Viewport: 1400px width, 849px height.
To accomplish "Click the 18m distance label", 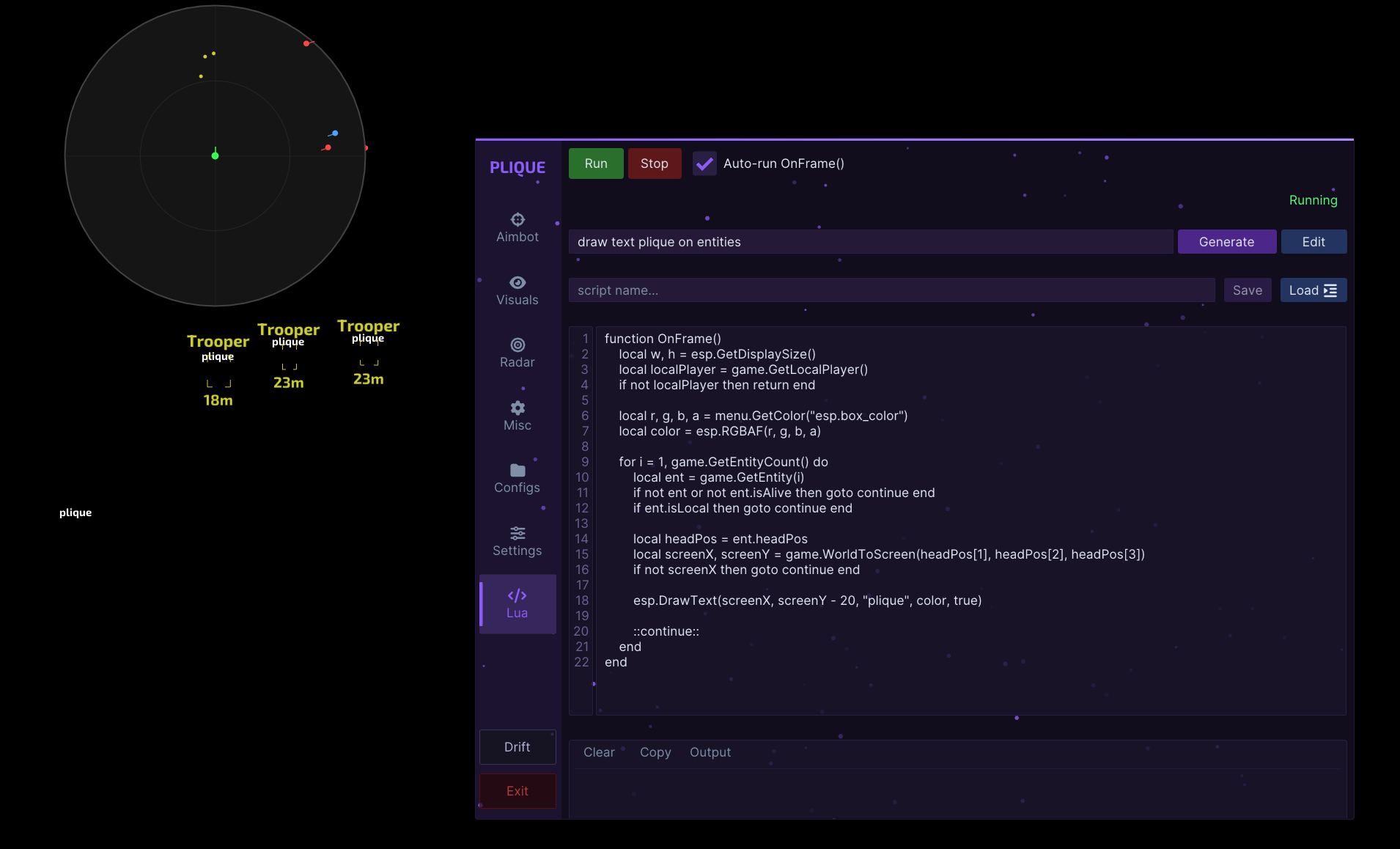I will point(218,400).
